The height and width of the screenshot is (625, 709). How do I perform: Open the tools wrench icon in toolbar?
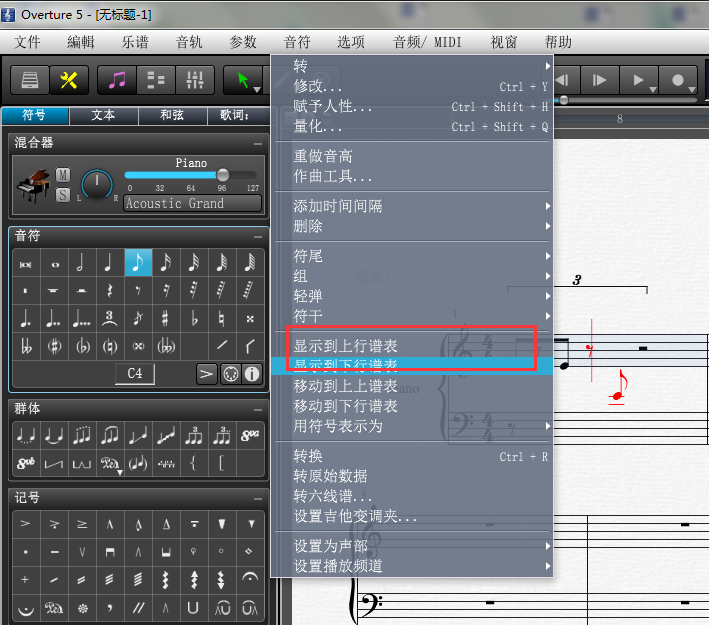69,80
